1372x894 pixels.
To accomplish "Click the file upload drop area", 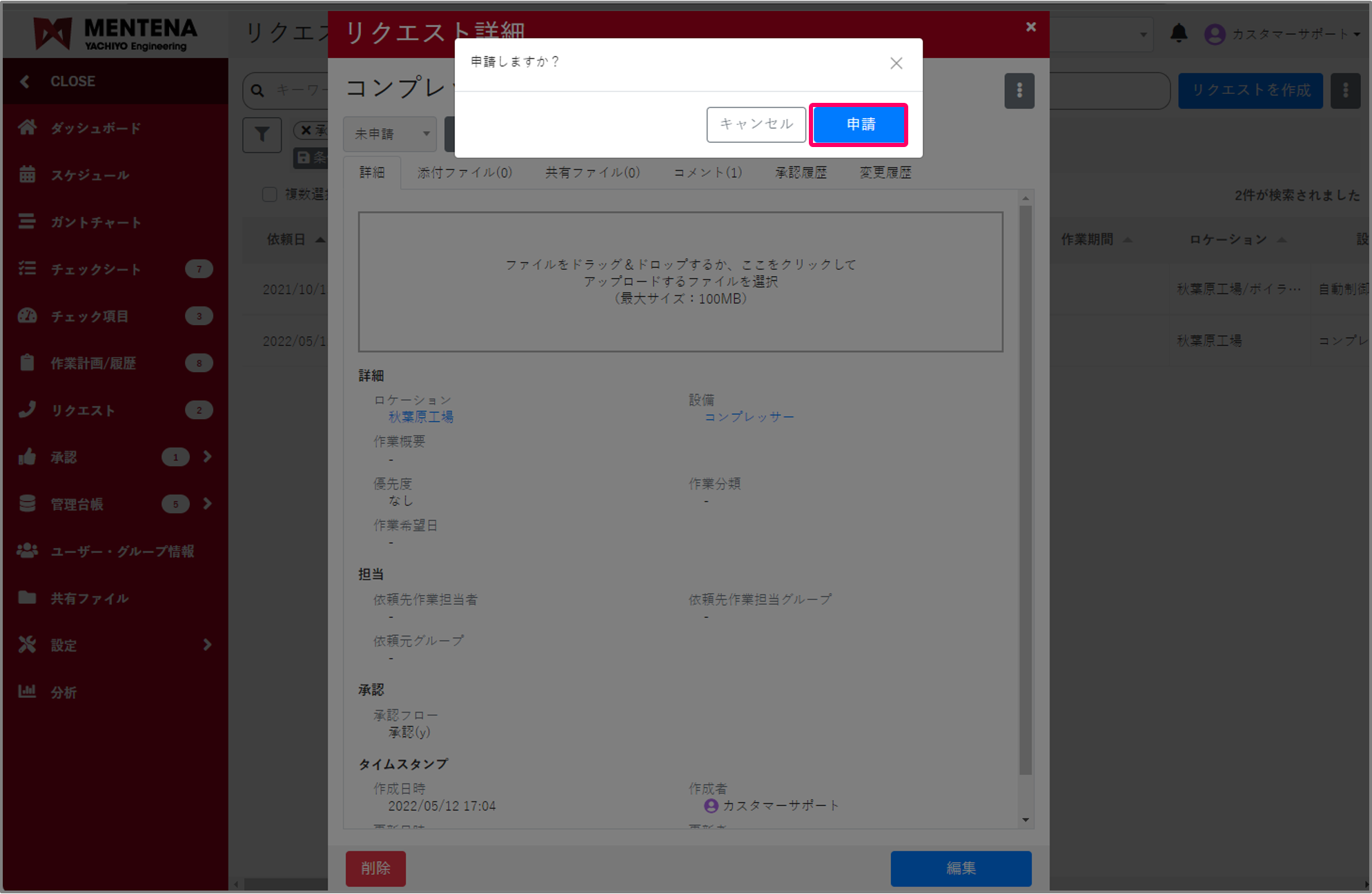I will pyautogui.click(x=680, y=281).
